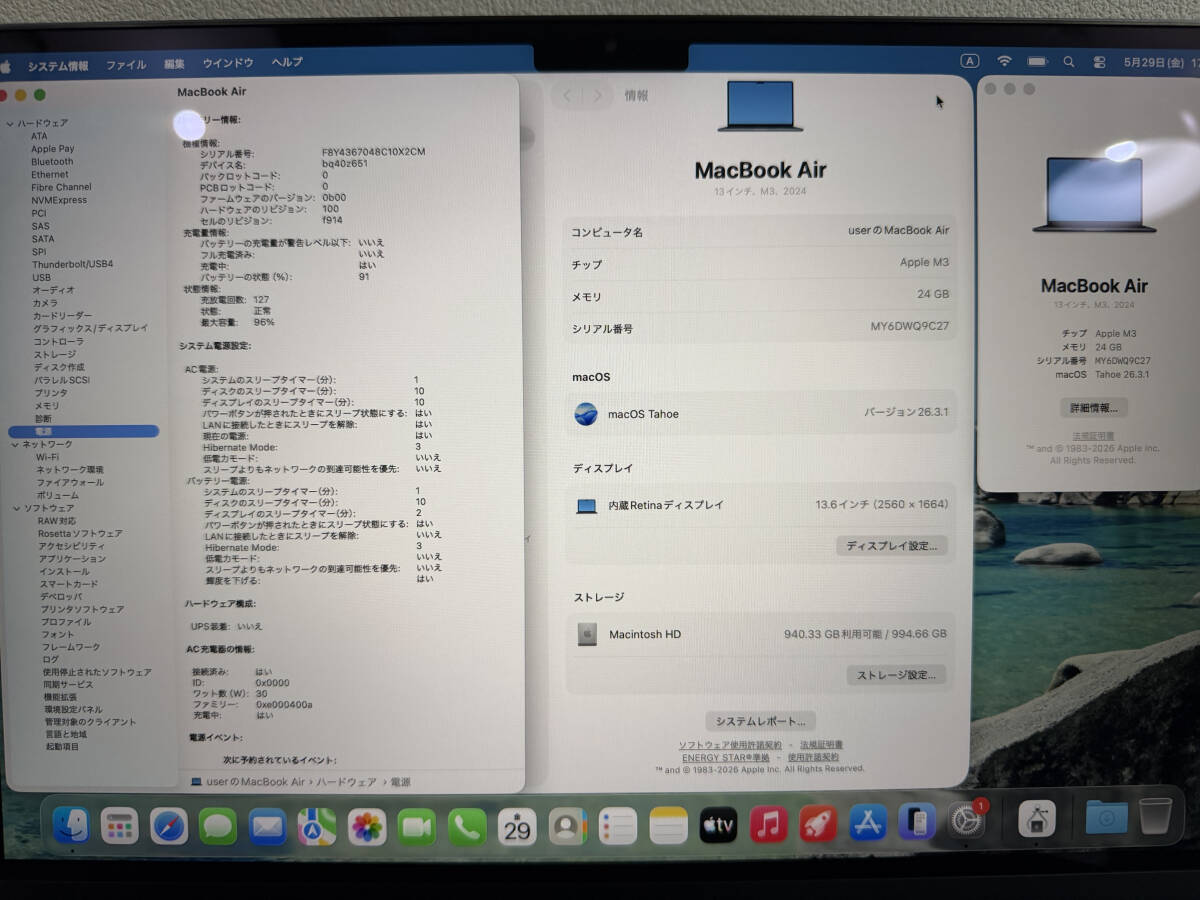This screenshot has width=1200, height=900.
Task: Open the ファイル menu
Action: tap(126, 65)
